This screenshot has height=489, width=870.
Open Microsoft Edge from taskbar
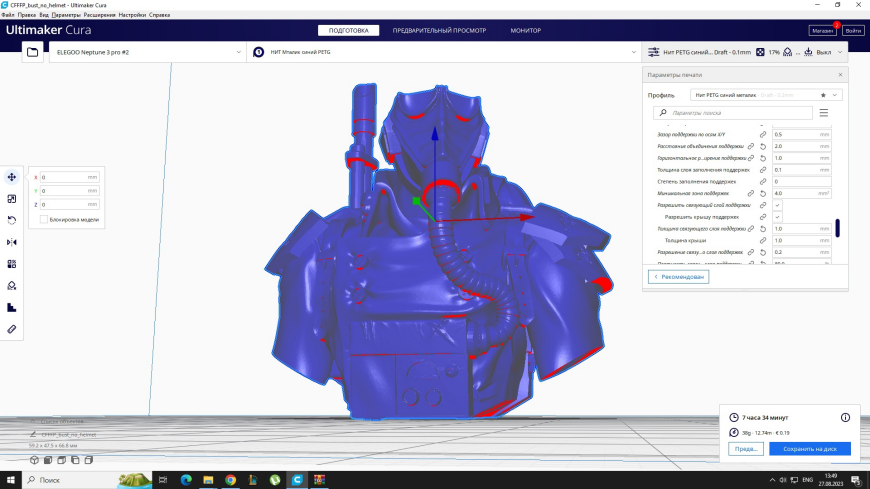186,480
